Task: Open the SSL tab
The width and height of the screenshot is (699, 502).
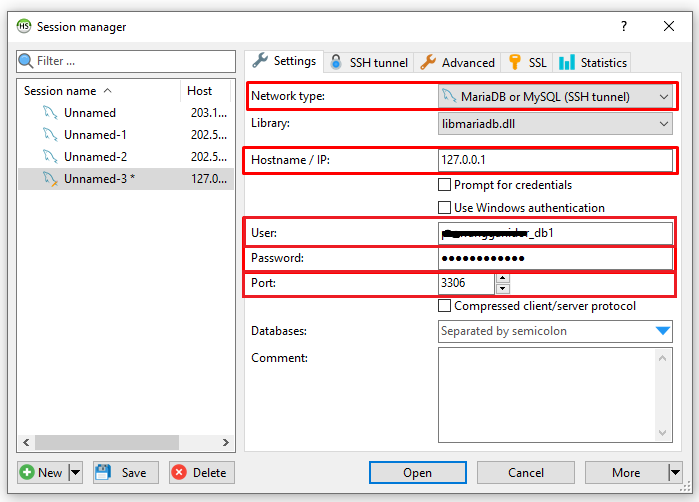Action: click(x=527, y=62)
